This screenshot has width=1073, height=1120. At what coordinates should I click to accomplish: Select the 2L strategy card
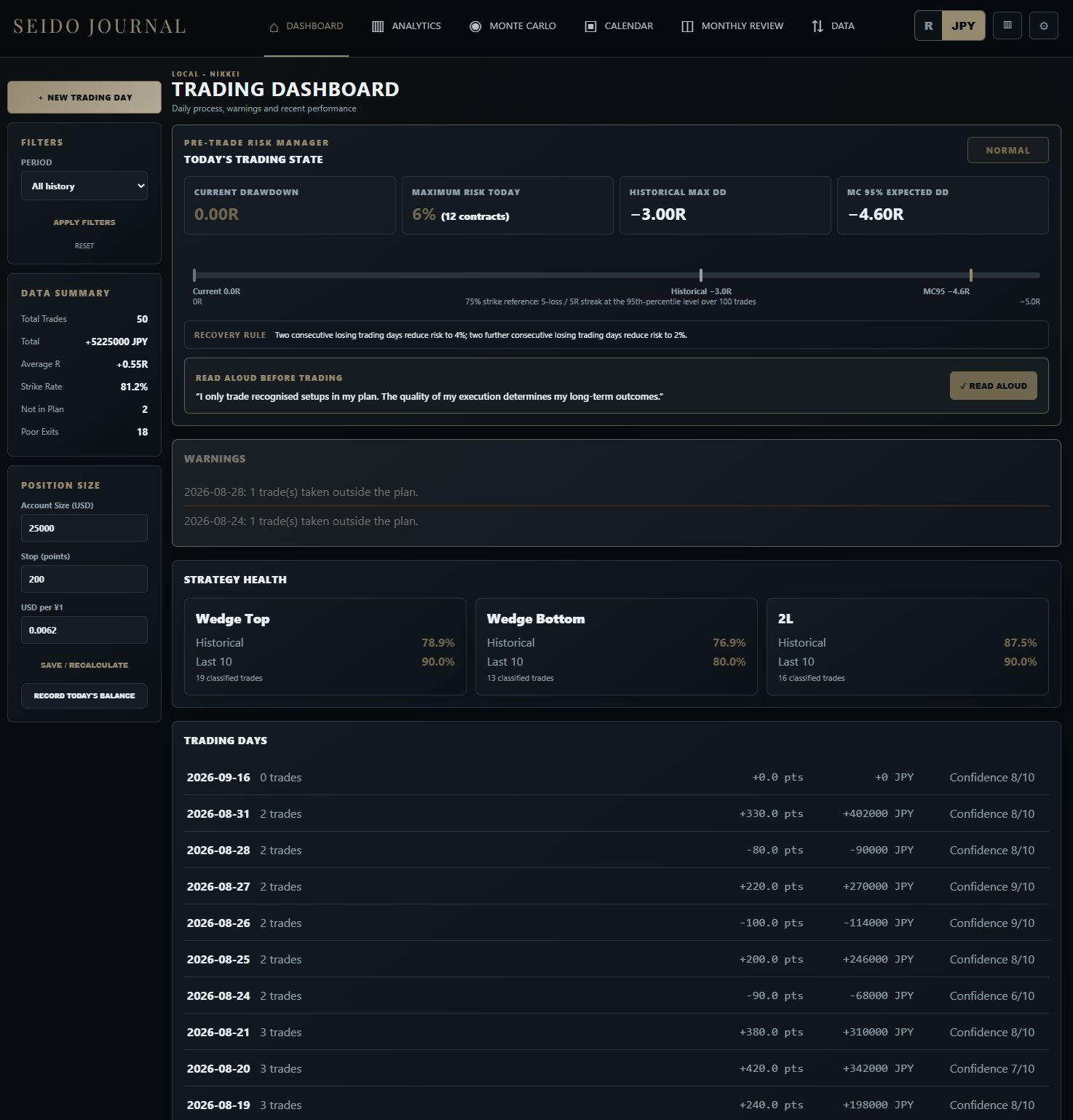click(908, 647)
